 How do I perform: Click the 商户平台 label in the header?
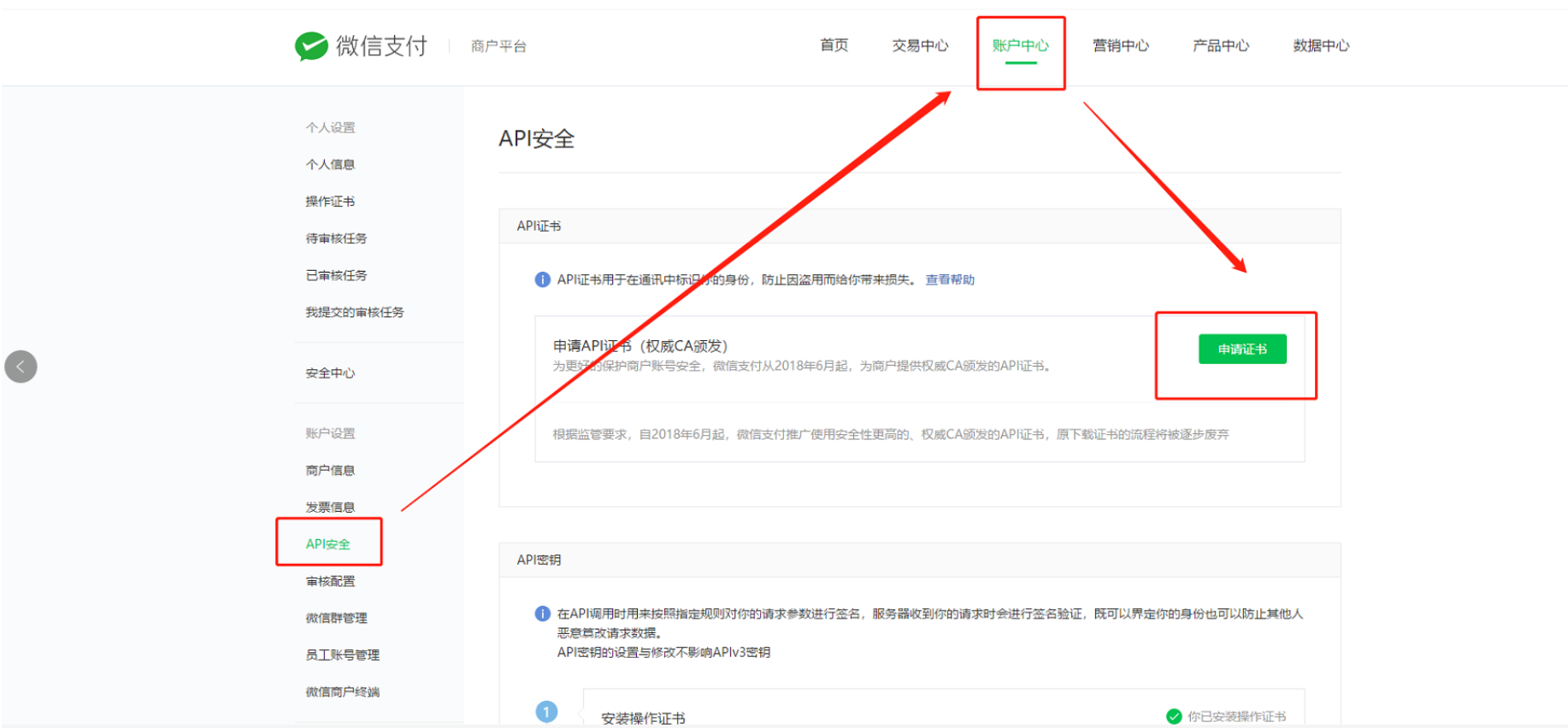coord(498,46)
